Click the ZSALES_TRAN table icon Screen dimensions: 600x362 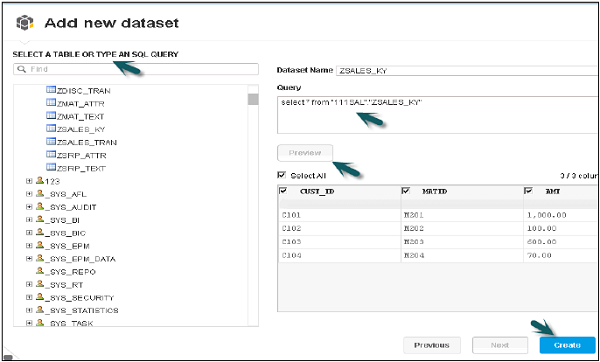(51, 142)
